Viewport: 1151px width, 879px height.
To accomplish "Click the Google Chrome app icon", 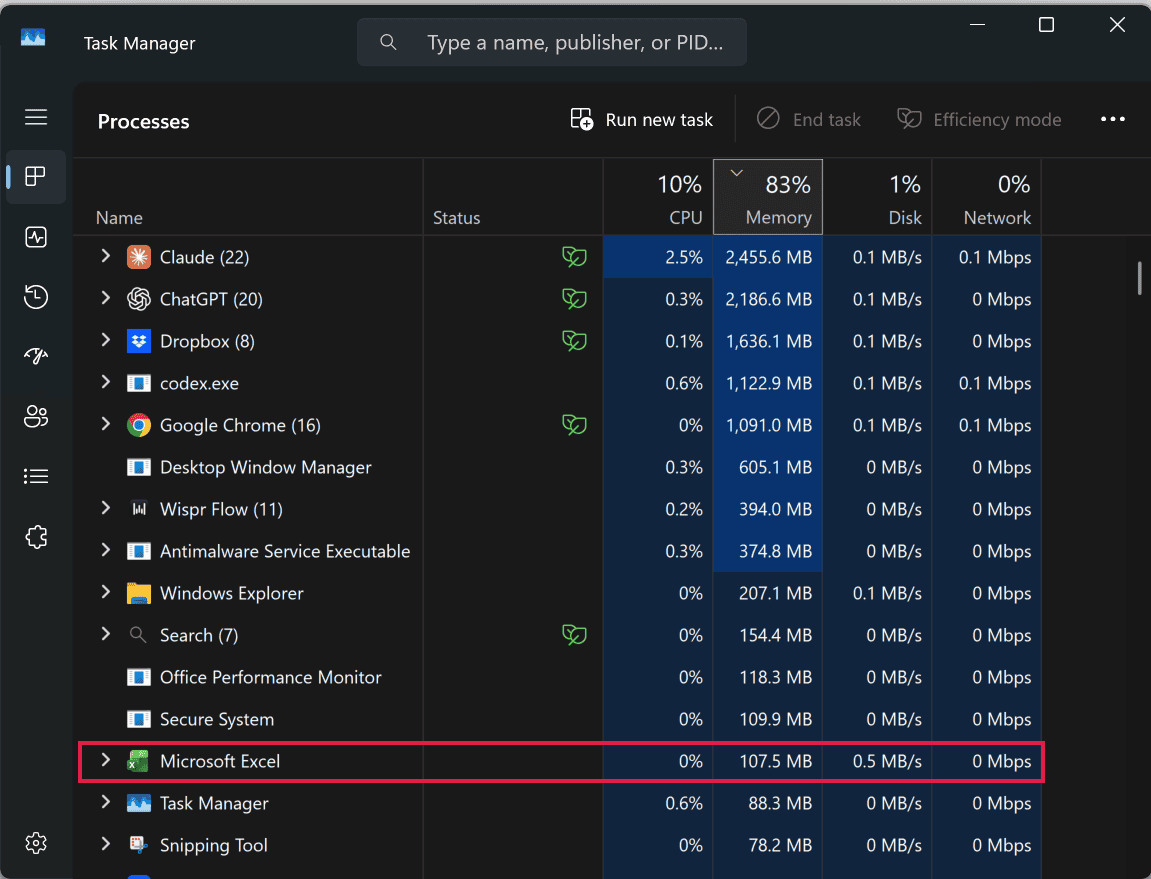I will 139,425.
